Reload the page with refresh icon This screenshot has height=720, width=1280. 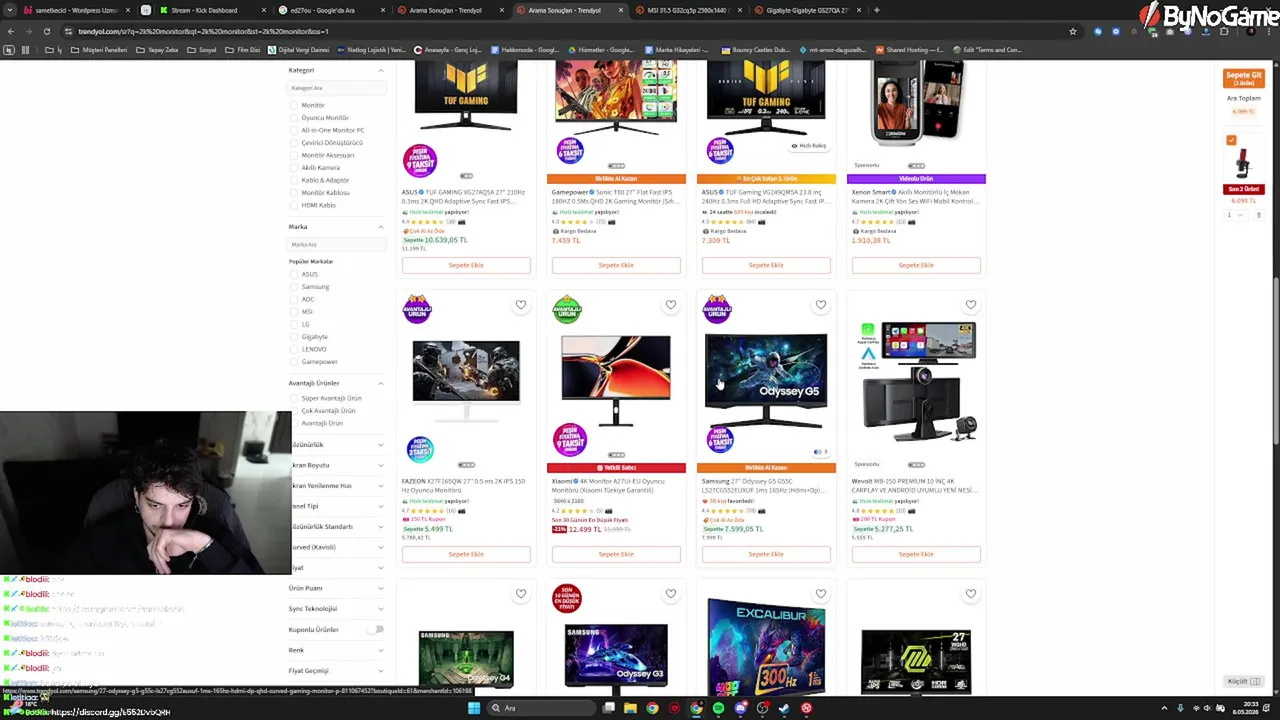[x=46, y=31]
